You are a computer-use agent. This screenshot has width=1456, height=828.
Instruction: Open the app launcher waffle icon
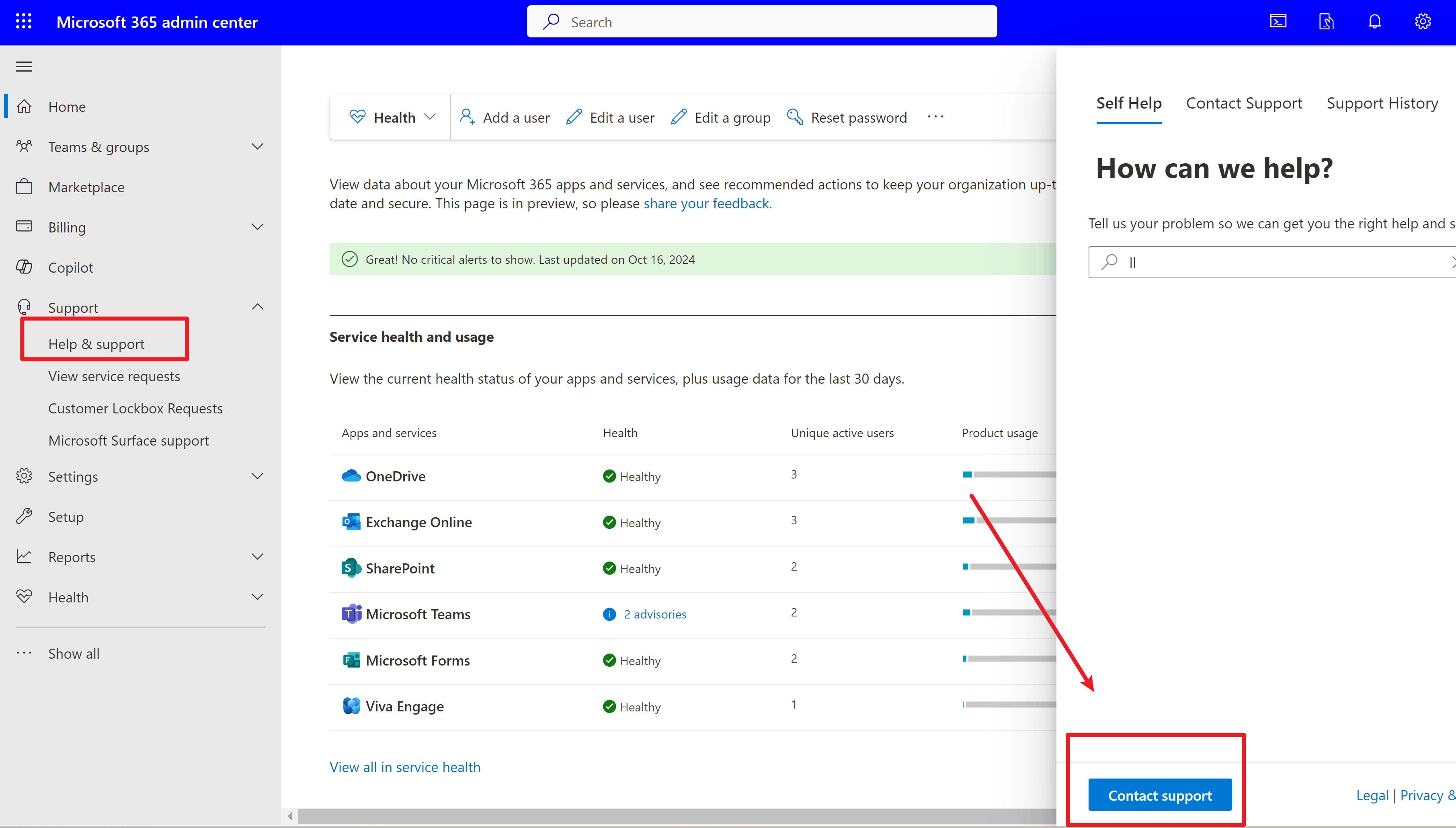pyautogui.click(x=23, y=21)
